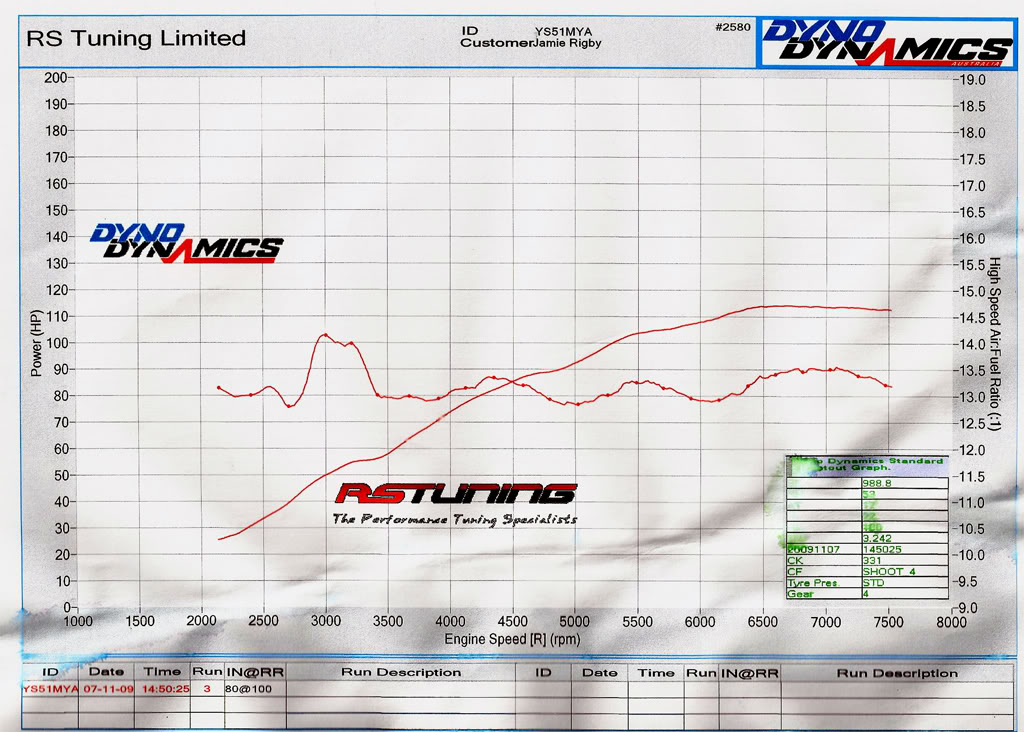Click the time cell '14:50:25'
This screenshot has height=732, width=1024.
tap(165, 689)
